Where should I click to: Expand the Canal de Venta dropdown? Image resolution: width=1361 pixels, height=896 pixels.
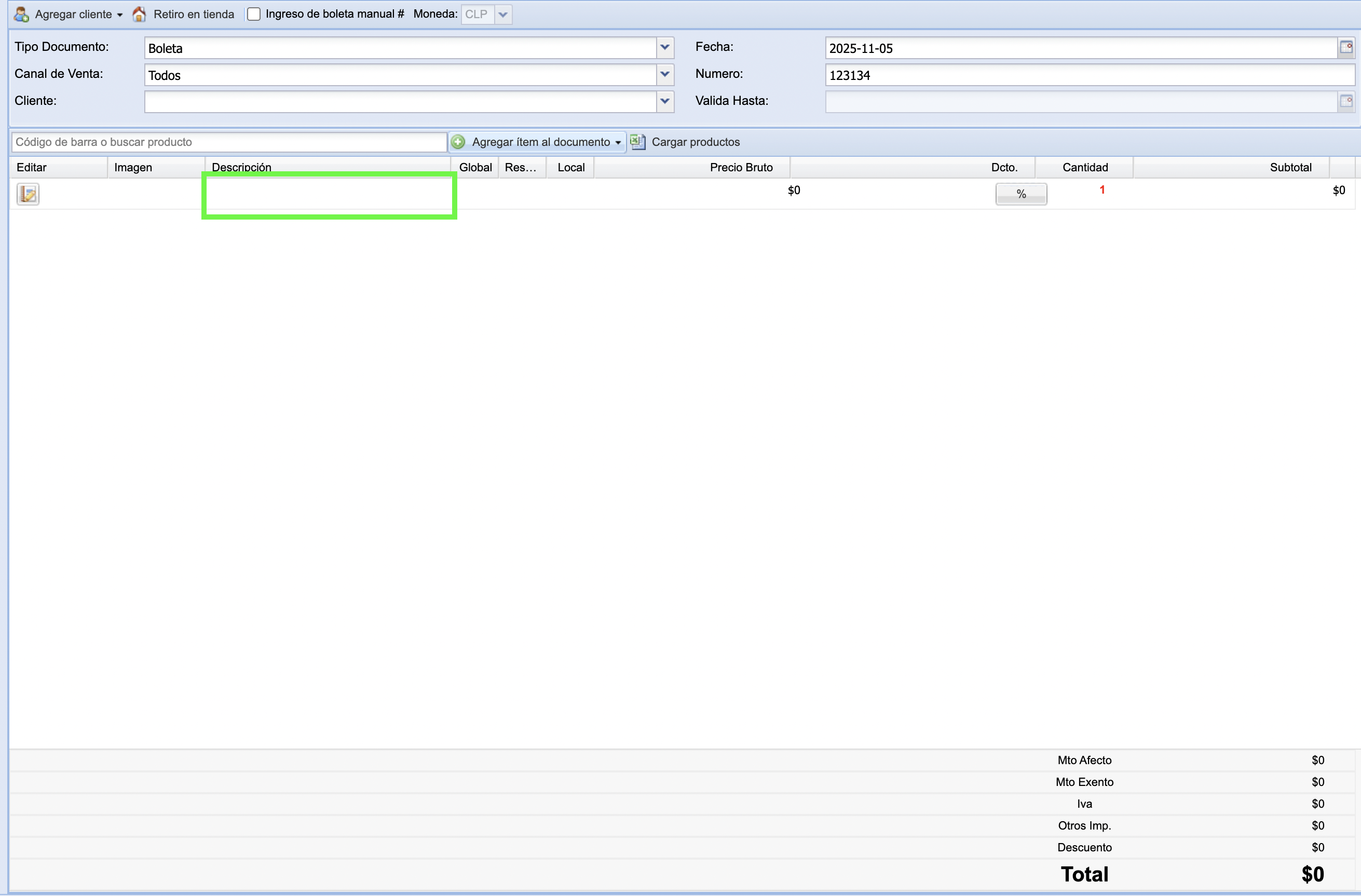pyautogui.click(x=664, y=74)
